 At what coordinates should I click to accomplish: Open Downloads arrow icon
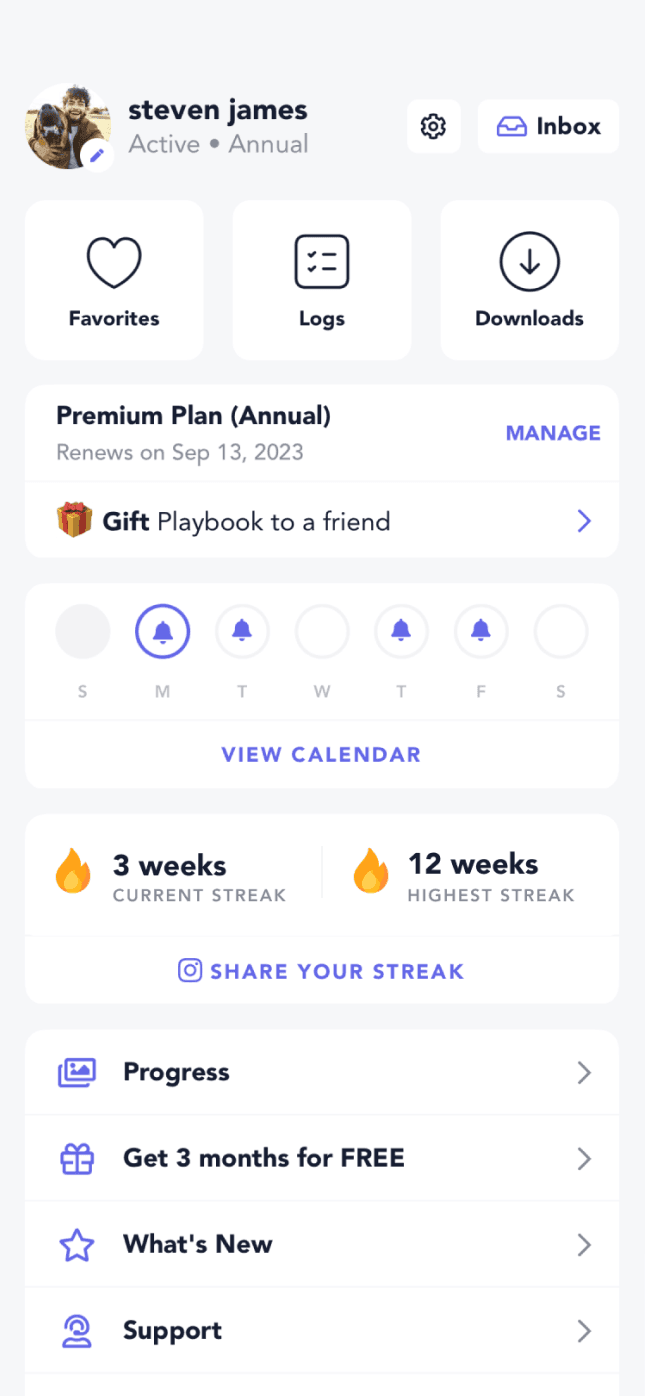point(529,262)
